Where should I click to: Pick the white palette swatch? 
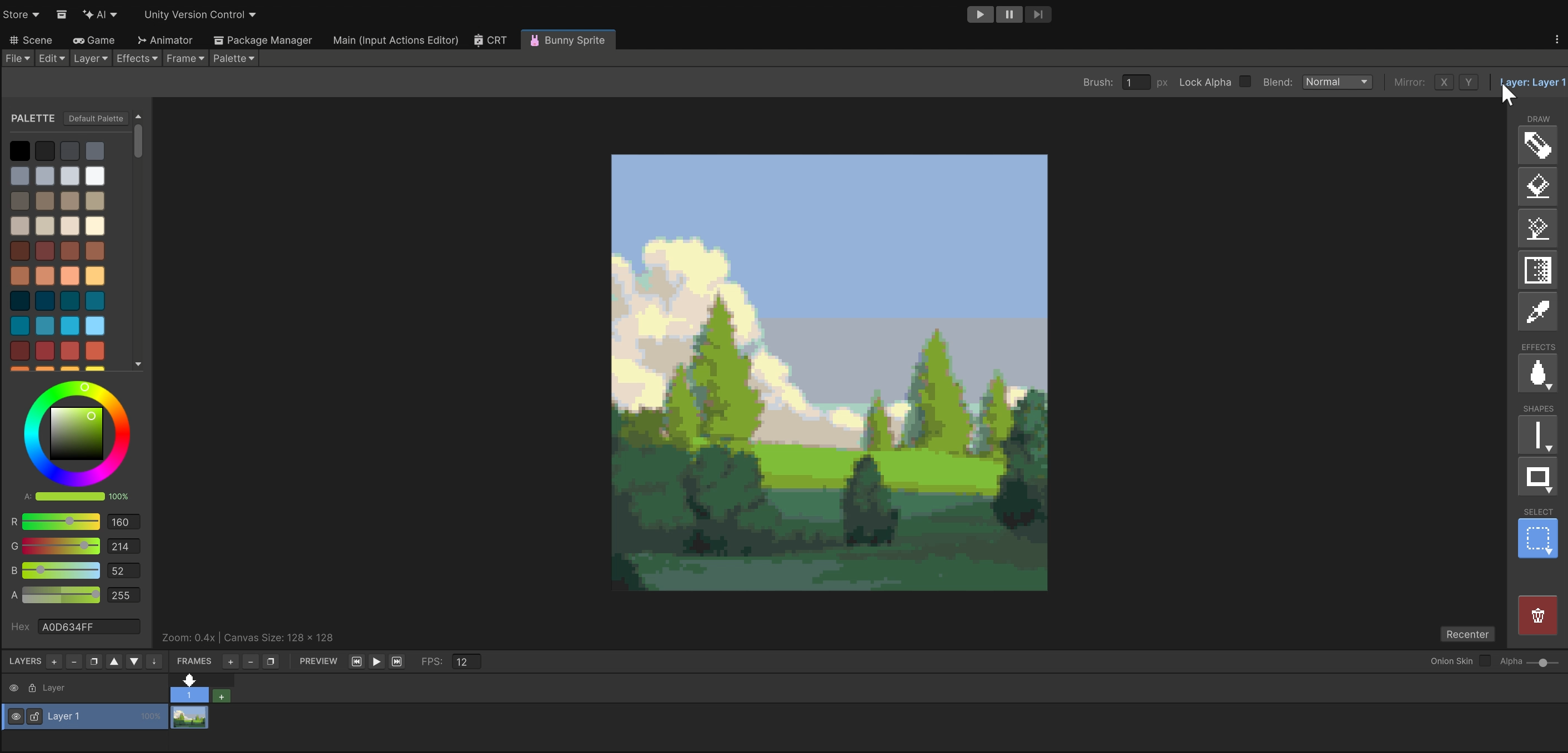point(95,176)
